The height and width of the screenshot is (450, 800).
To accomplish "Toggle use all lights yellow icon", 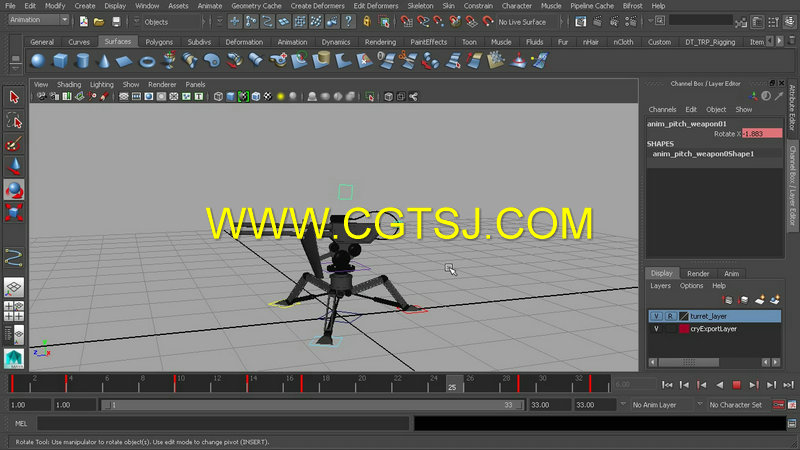I will pyautogui.click(x=280, y=96).
